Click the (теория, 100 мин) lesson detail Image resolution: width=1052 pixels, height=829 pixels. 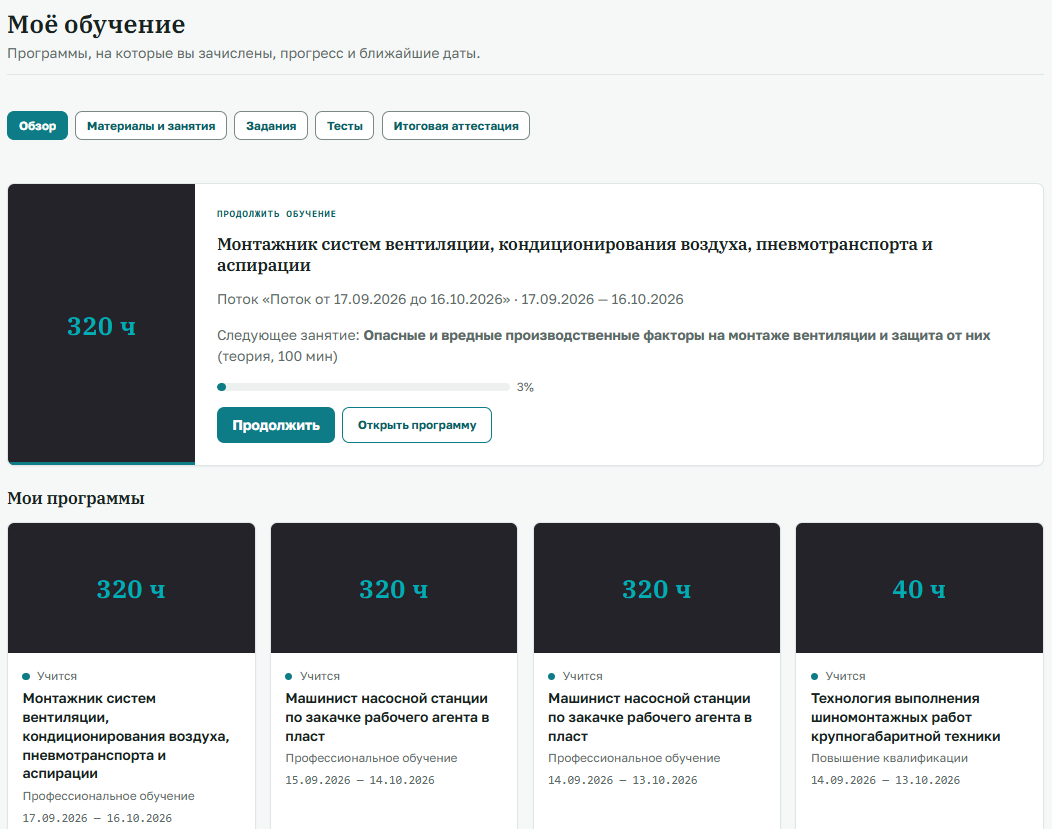[x=277, y=356]
